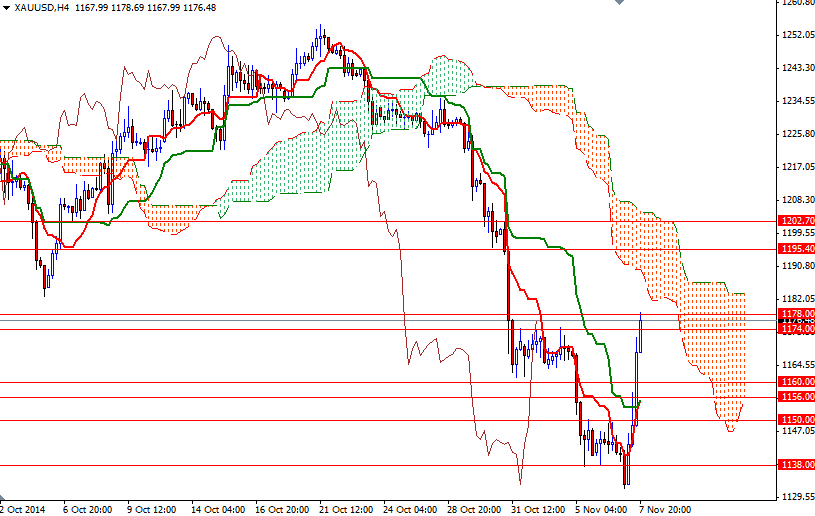815x516 pixels.
Task: Click the 1217.05 price axis value
Action: point(798,167)
